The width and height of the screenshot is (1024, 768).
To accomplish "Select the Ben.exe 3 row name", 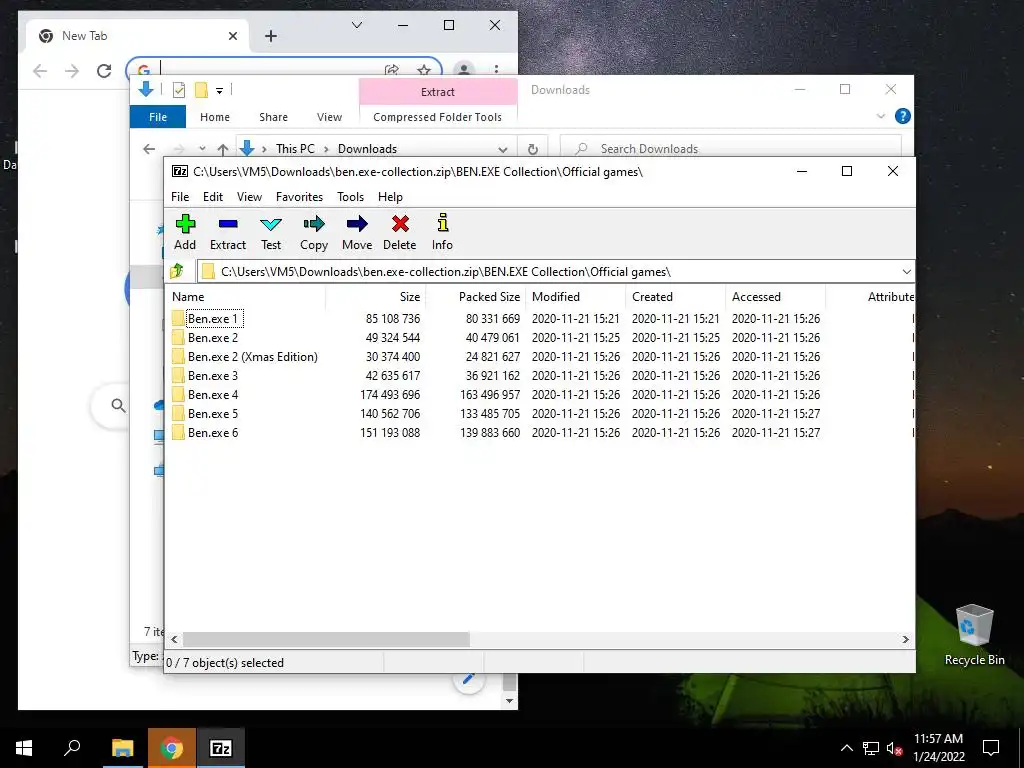I will pos(213,376).
